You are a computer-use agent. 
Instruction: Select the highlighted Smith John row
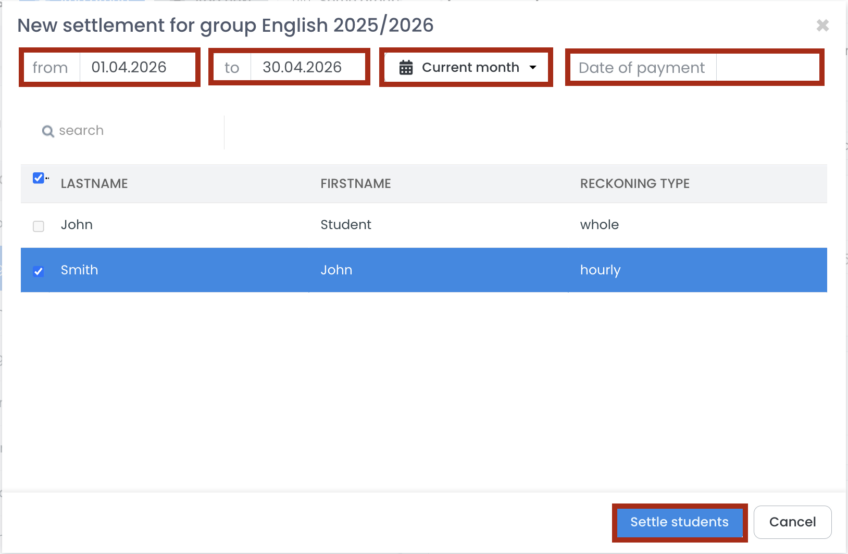click(336, 270)
